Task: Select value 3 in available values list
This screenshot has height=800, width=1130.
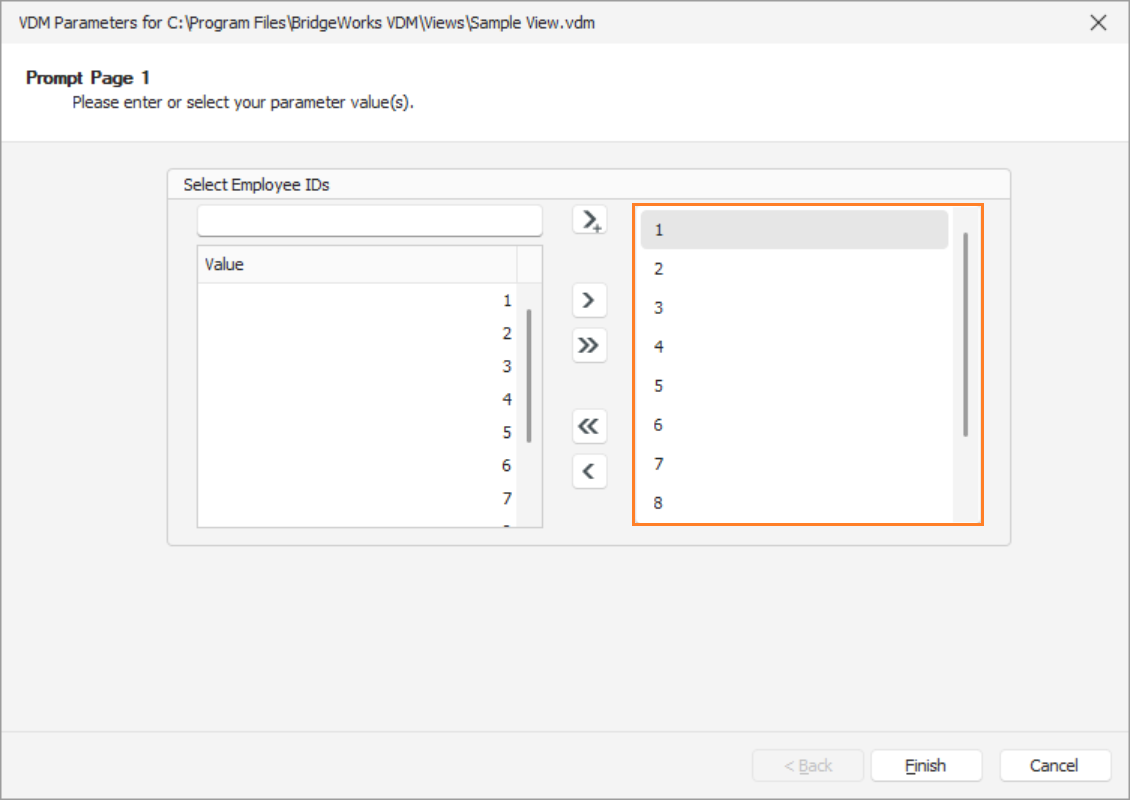Action: (x=357, y=366)
